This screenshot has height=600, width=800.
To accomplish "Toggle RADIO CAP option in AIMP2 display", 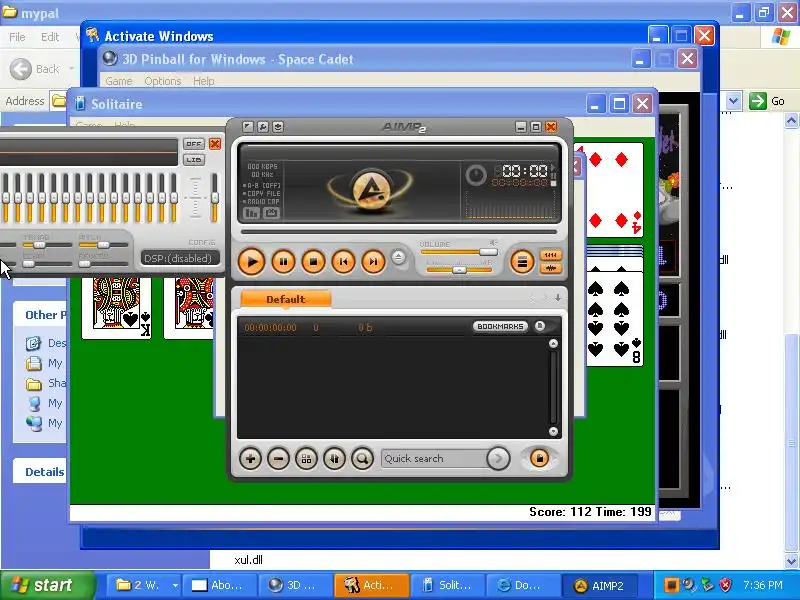I will tap(262, 202).
